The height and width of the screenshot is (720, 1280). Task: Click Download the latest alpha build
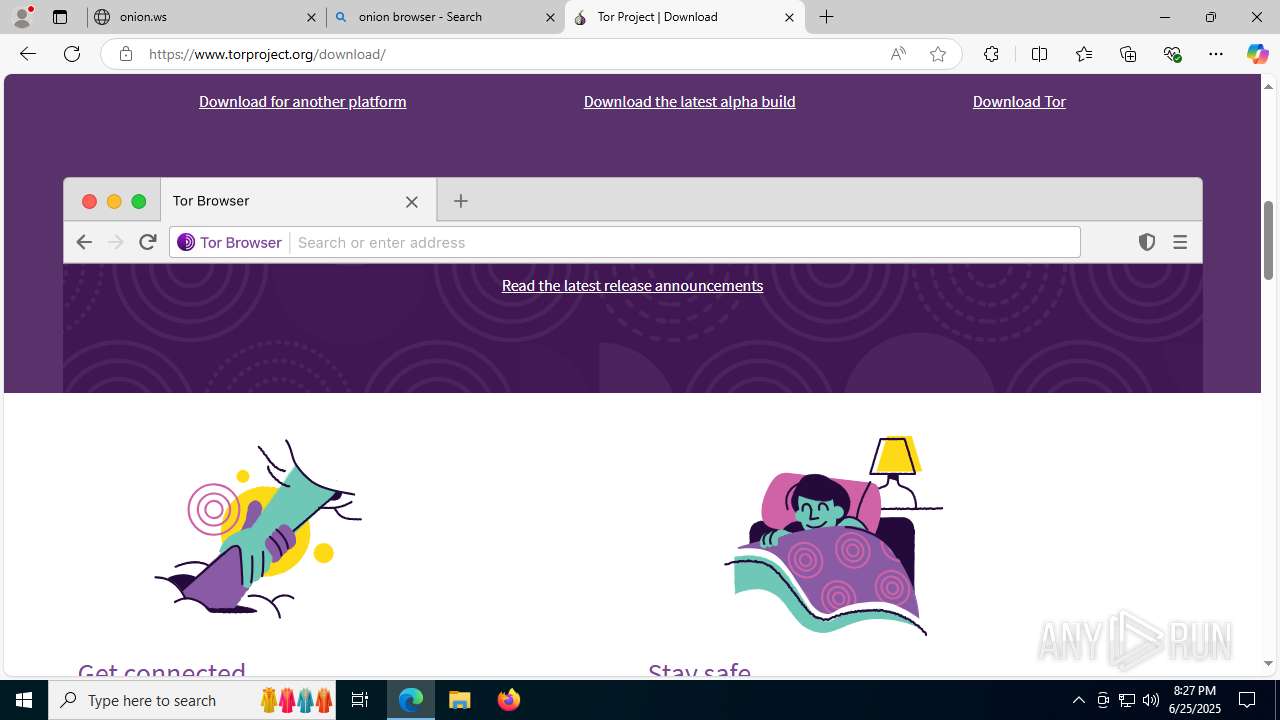690,101
